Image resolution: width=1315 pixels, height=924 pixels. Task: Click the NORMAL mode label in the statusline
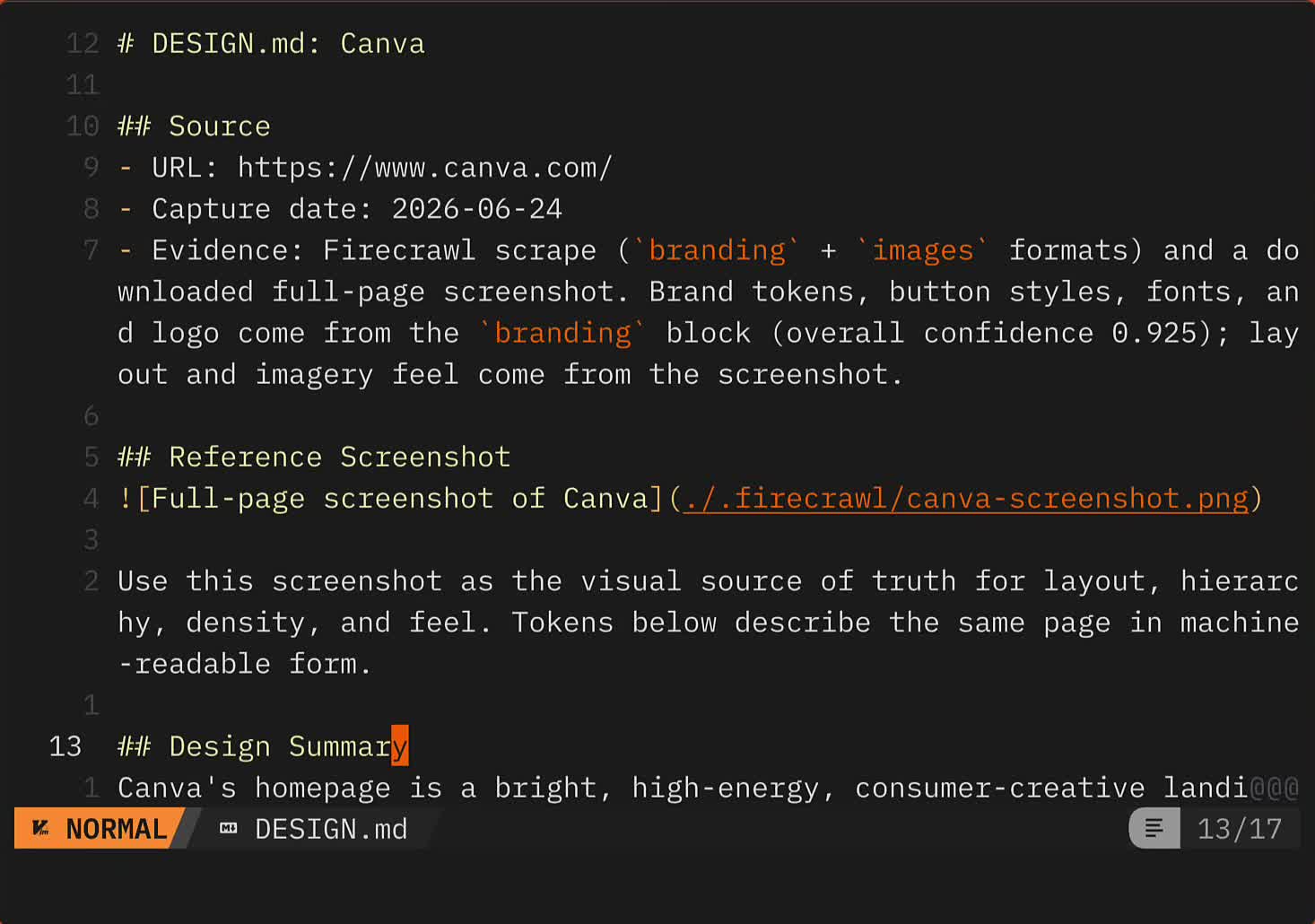tap(117, 828)
